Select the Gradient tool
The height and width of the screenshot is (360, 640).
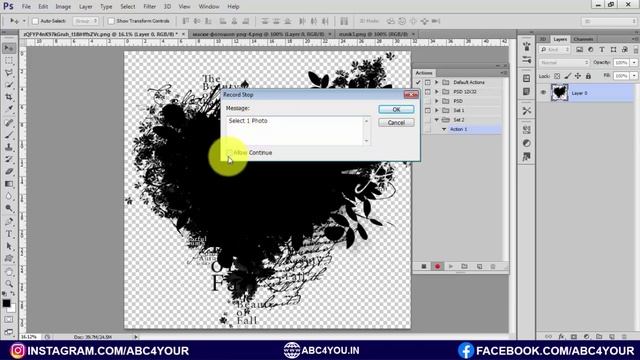point(9,184)
